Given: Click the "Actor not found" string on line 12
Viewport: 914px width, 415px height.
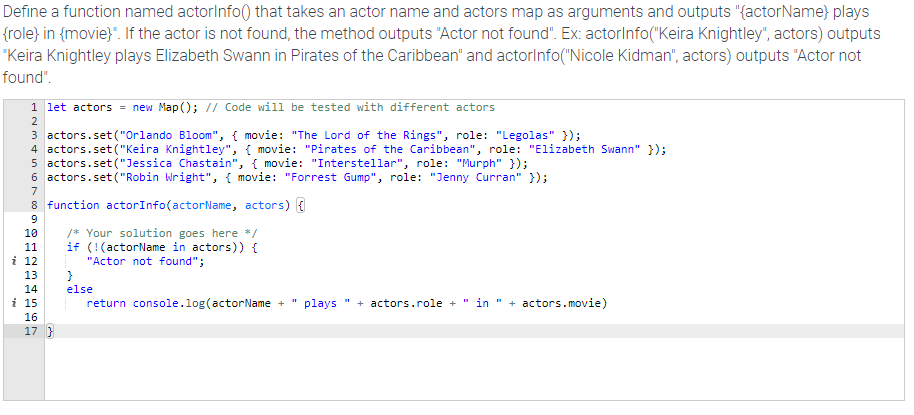Looking at the screenshot, I should point(142,261).
